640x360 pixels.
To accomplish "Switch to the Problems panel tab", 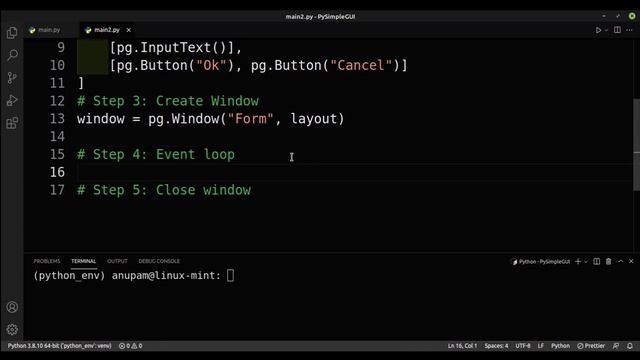I will pyautogui.click(x=47, y=261).
